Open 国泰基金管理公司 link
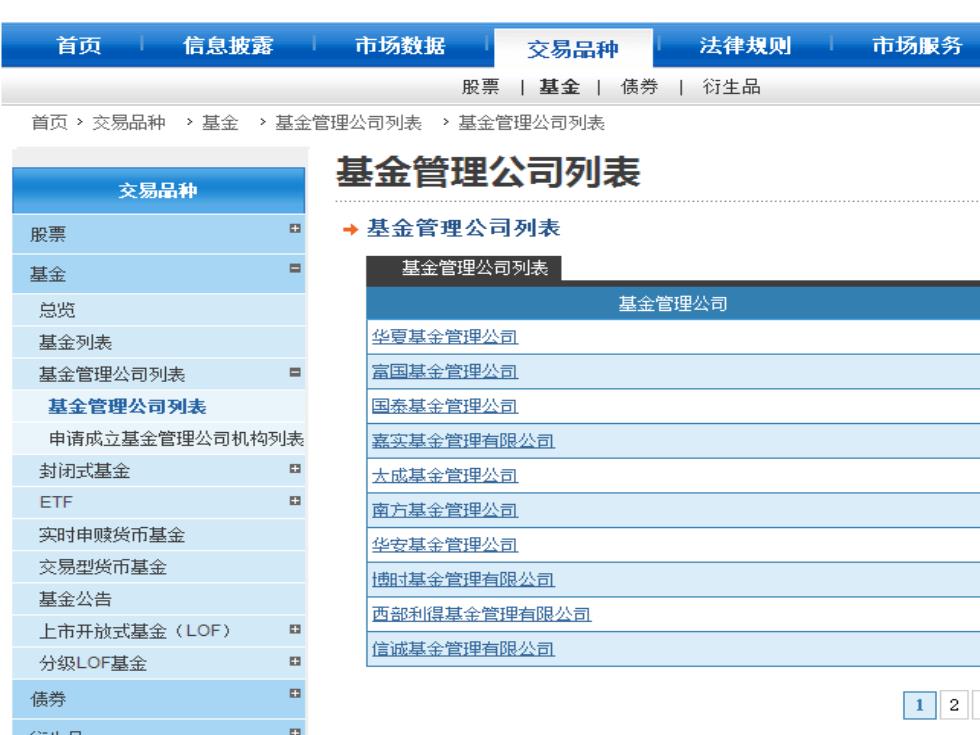Viewport: 980px width, 735px height. pos(444,406)
